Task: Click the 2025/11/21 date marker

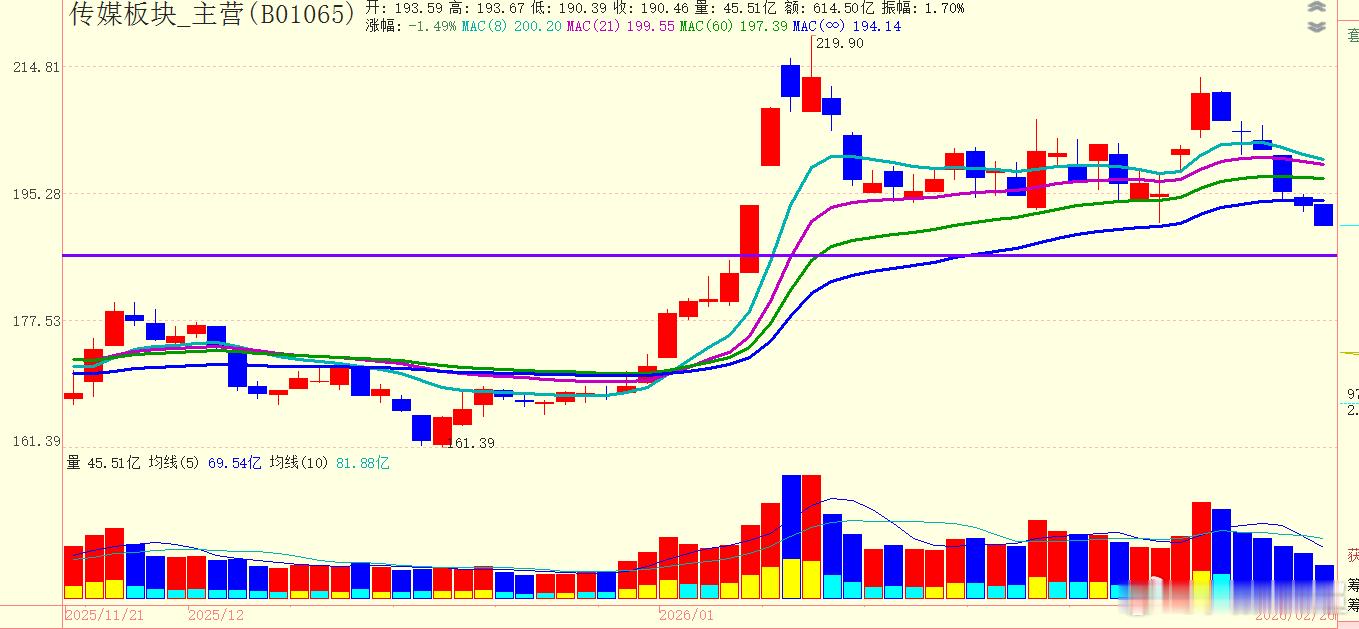Action: (106, 615)
